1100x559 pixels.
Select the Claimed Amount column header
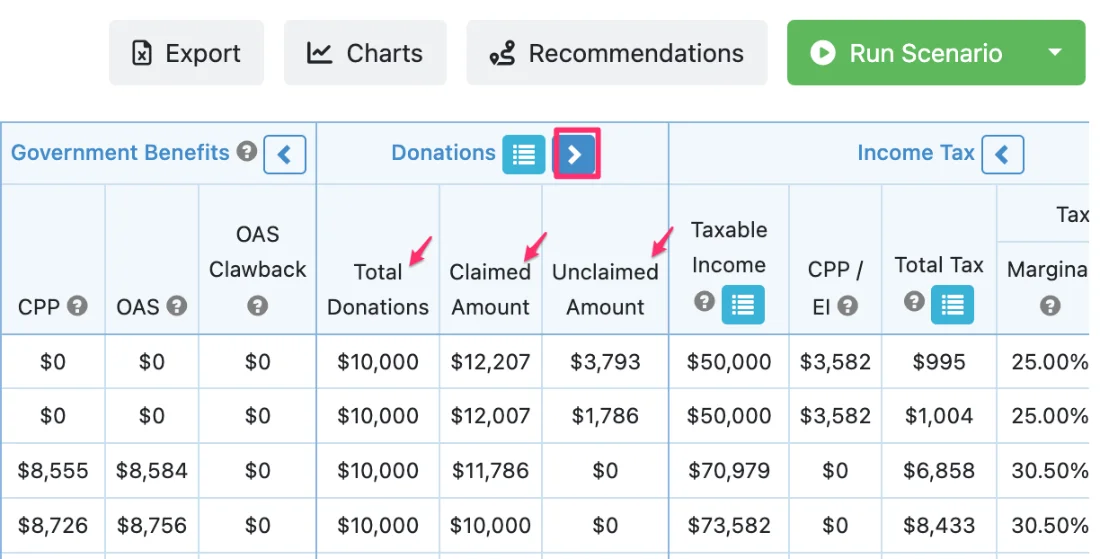point(490,289)
